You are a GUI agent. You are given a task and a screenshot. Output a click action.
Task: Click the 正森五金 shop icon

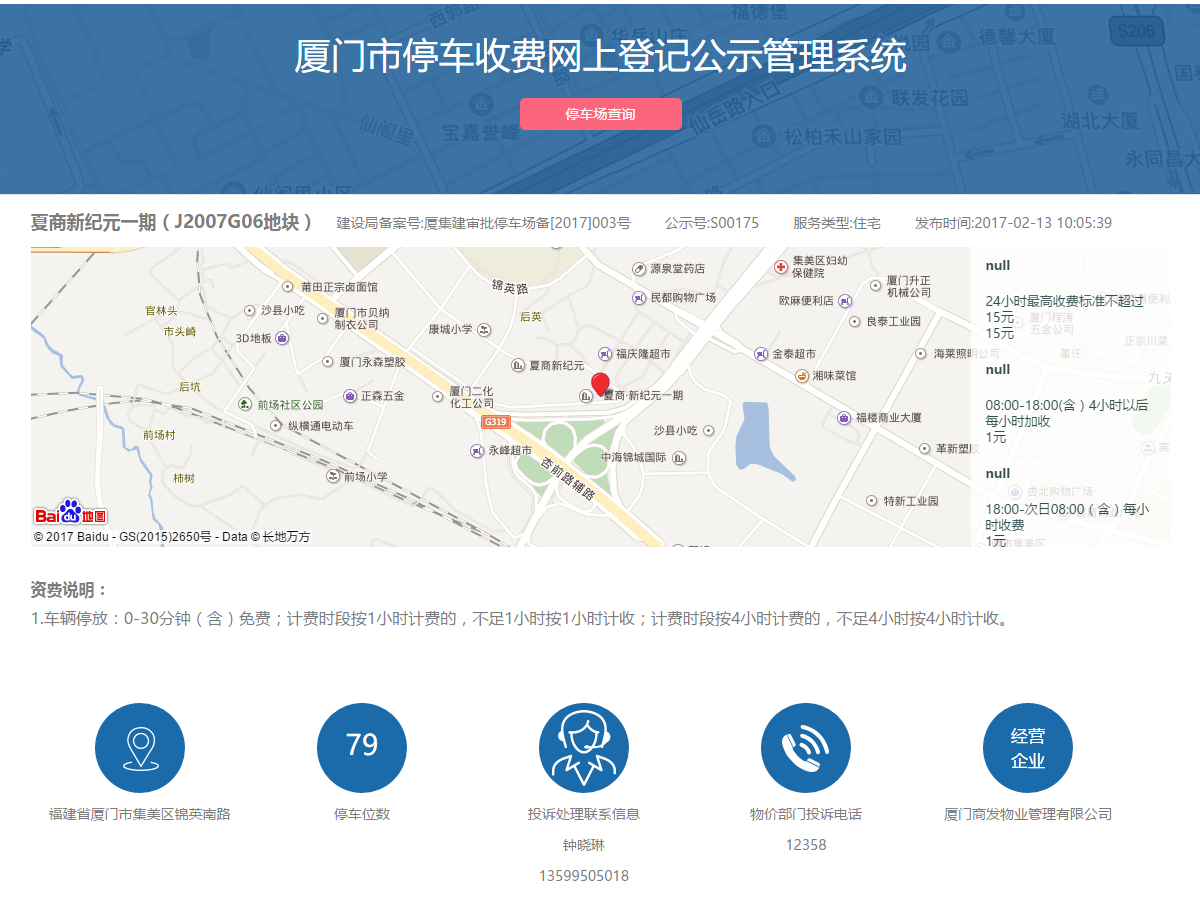click(x=349, y=396)
